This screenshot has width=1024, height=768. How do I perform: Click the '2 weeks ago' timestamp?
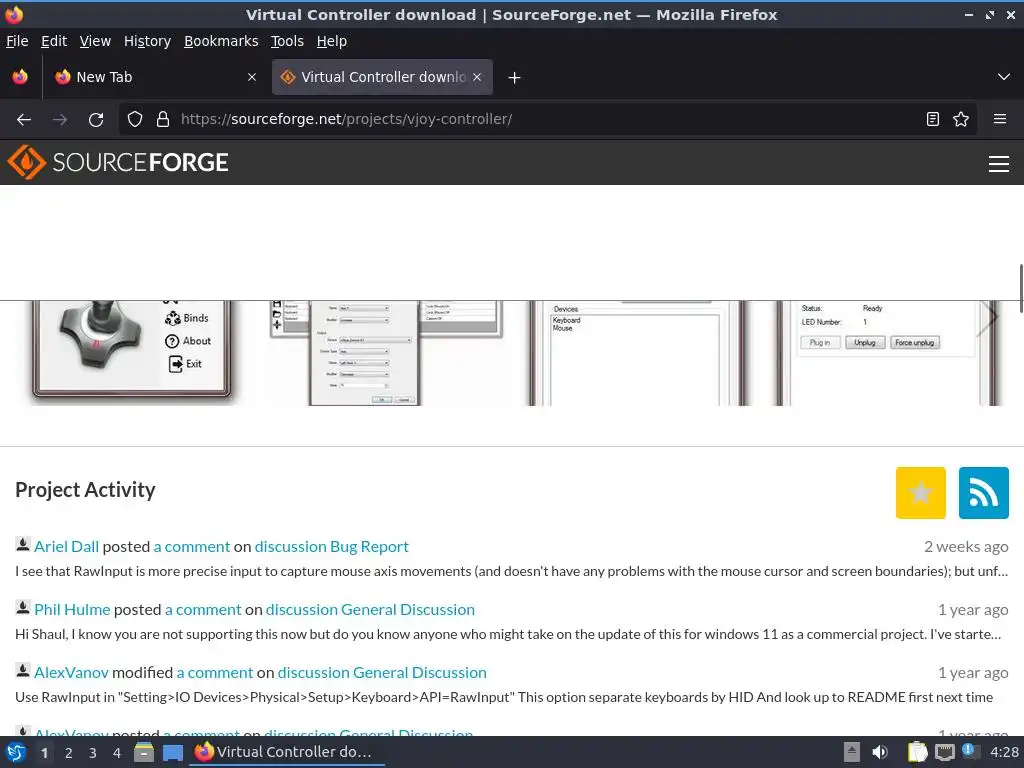[x=966, y=547]
